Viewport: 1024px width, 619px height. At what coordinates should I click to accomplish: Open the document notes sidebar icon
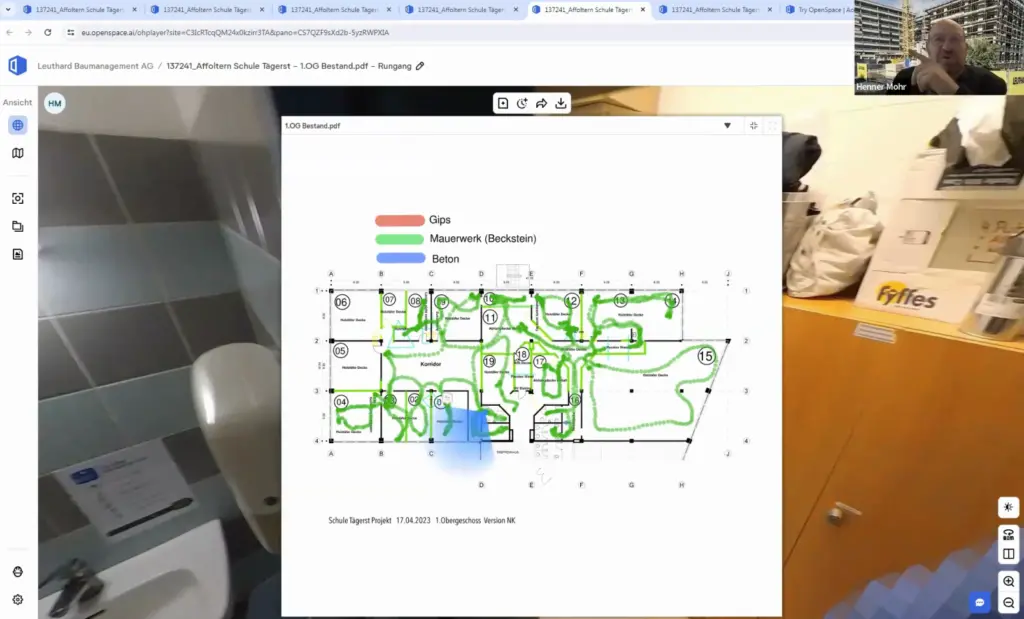(17, 254)
